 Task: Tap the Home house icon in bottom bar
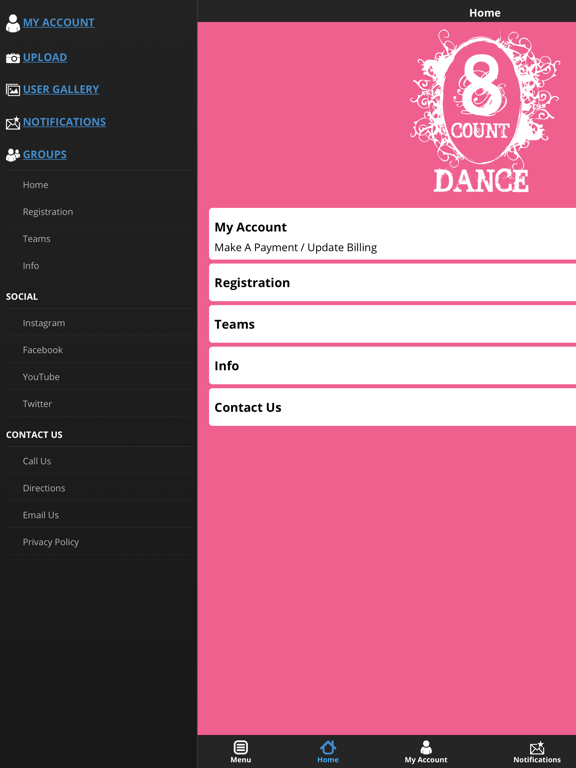328,747
